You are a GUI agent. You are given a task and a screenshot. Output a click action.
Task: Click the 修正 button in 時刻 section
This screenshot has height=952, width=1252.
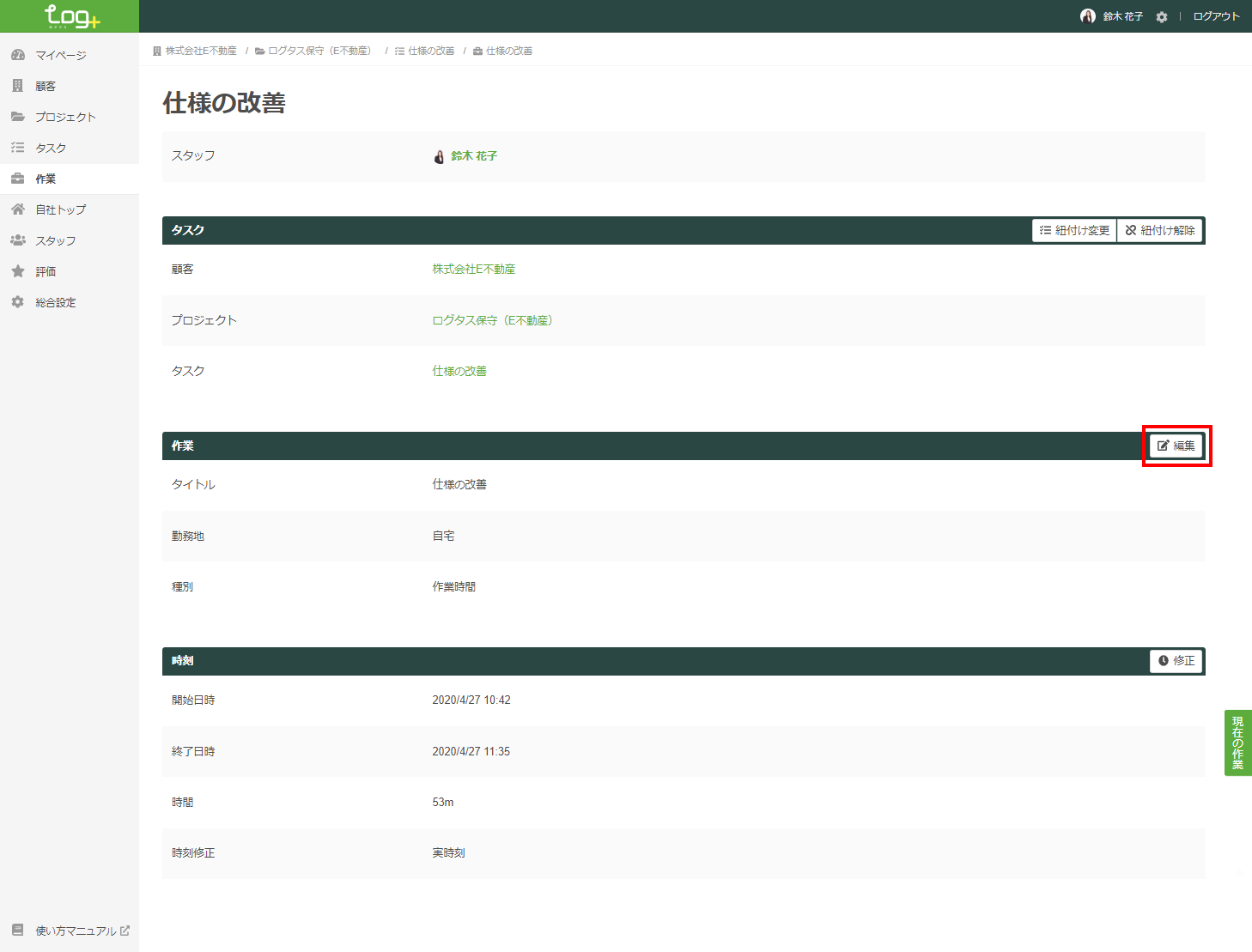(x=1176, y=661)
